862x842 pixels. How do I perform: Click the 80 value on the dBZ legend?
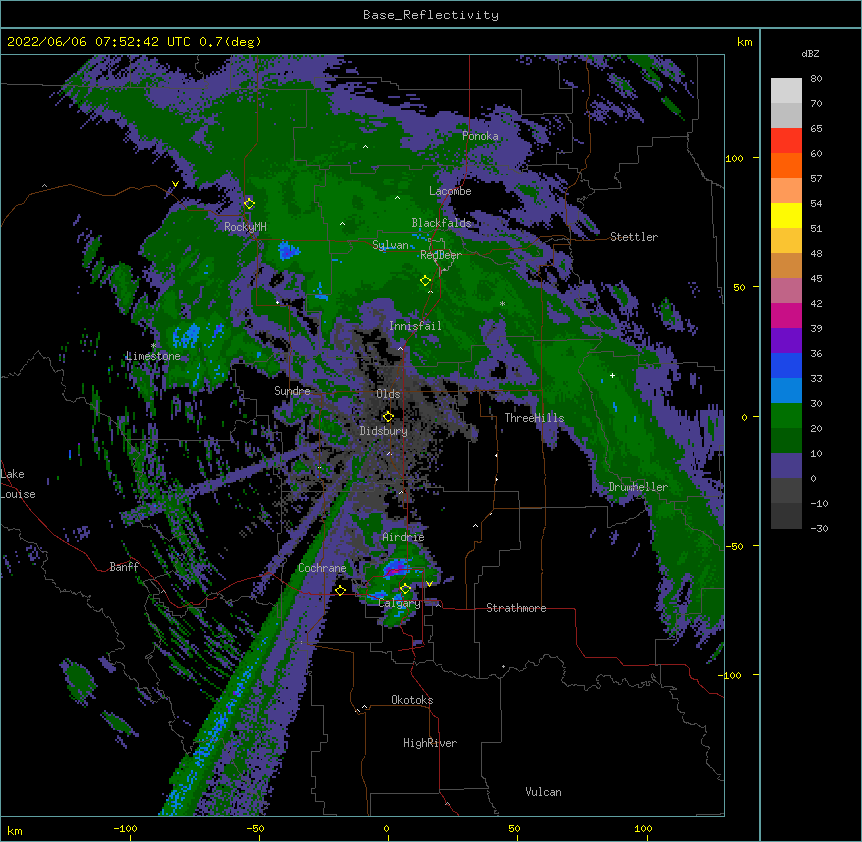pyautogui.click(x=816, y=79)
